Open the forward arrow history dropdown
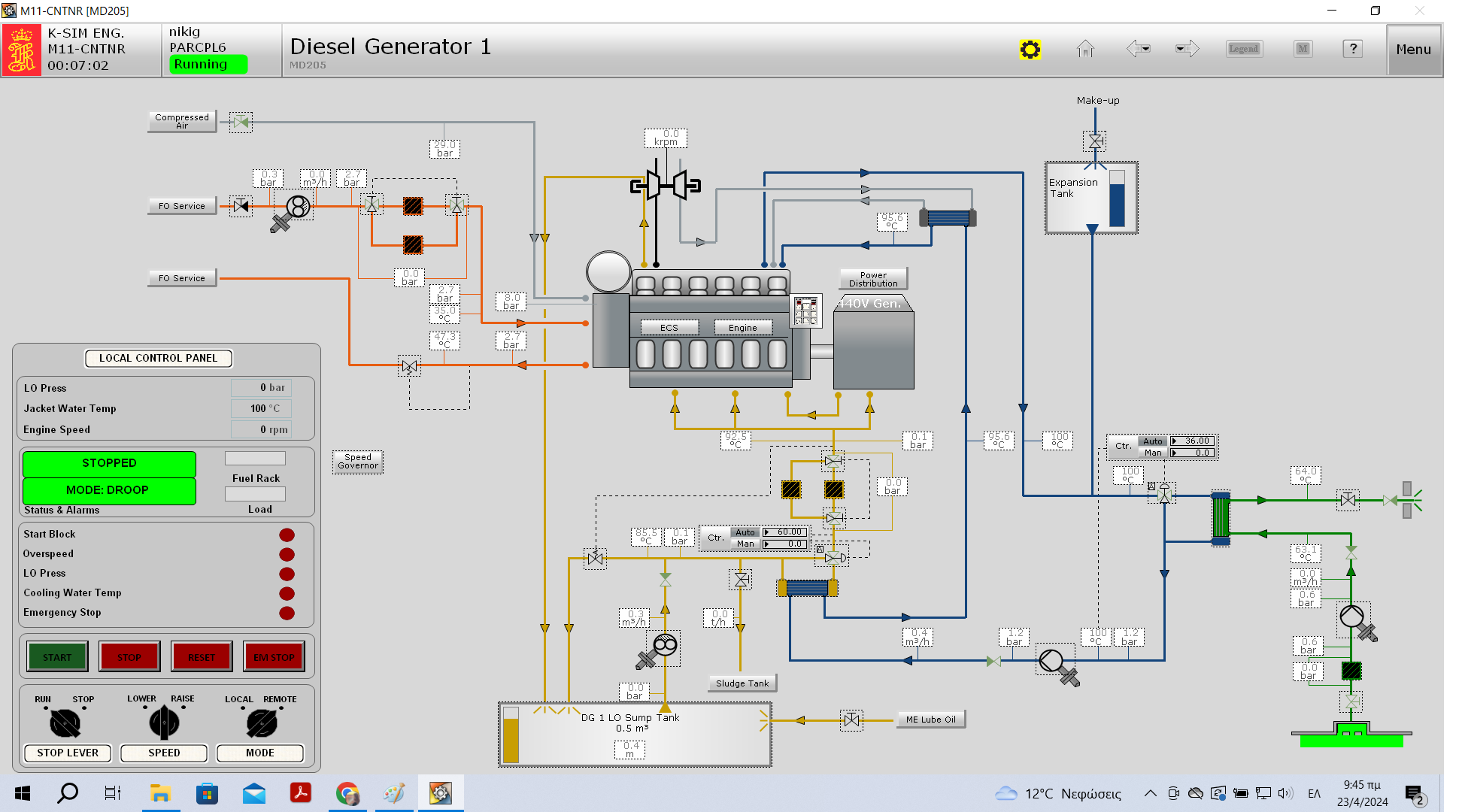The width and height of the screenshot is (1462, 812). point(1181,50)
